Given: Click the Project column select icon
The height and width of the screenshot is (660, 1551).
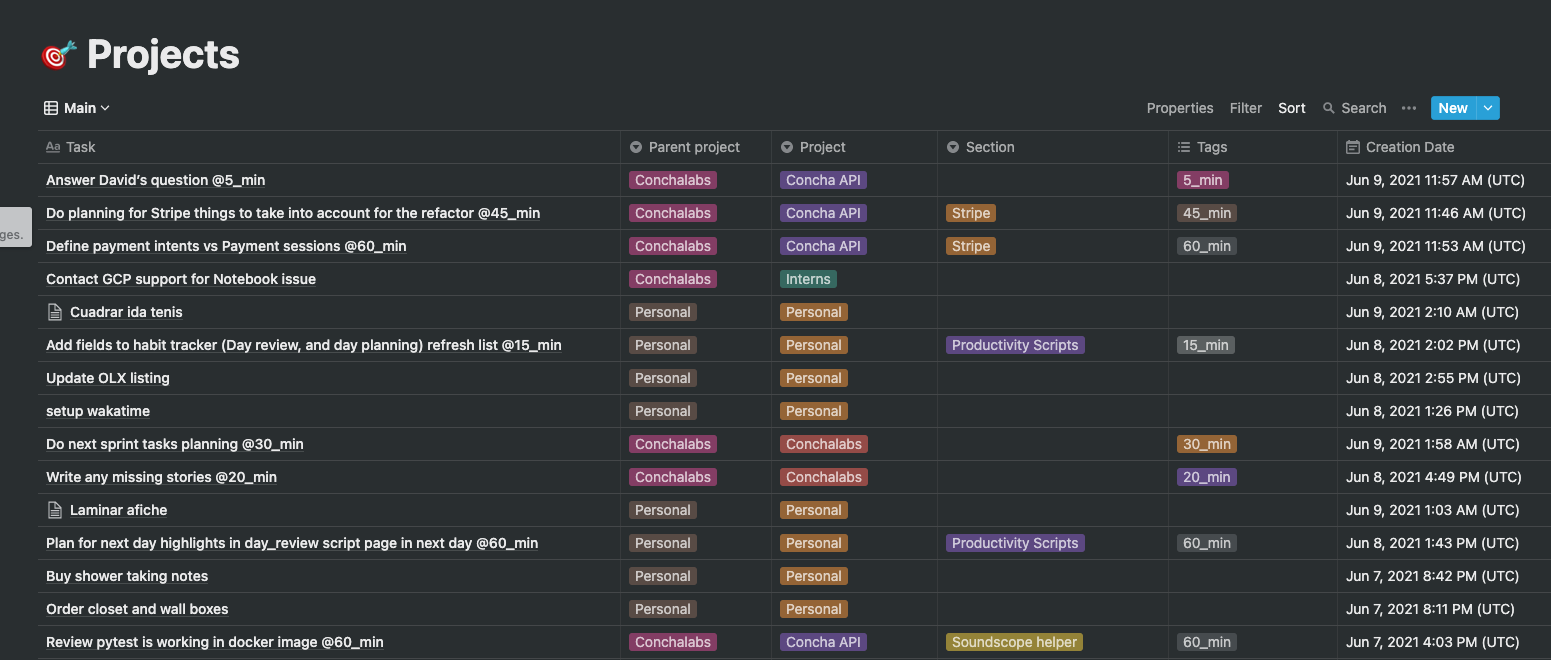Looking at the screenshot, I should pyautogui.click(x=787, y=147).
